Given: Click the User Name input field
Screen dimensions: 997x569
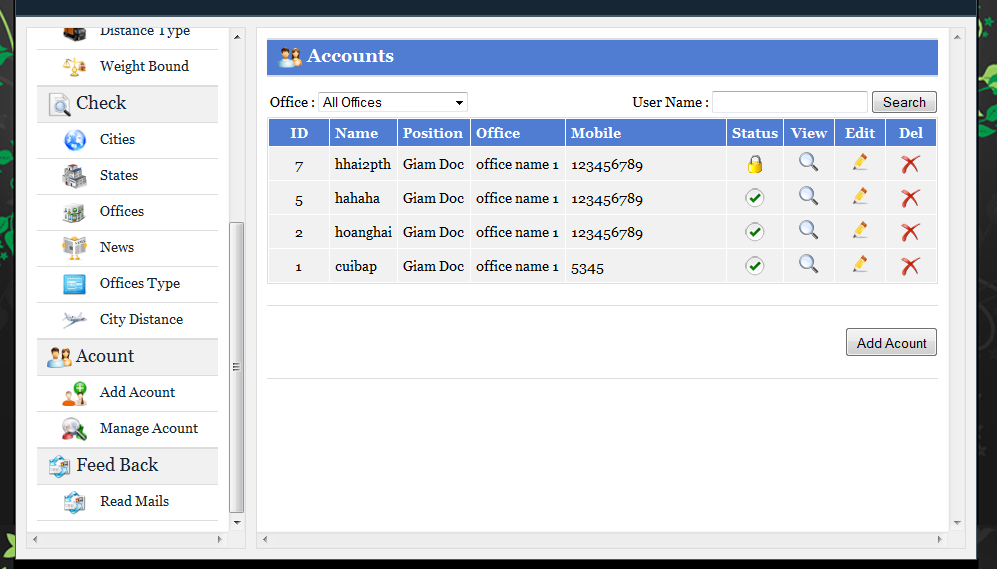Looking at the screenshot, I should click(x=789, y=102).
